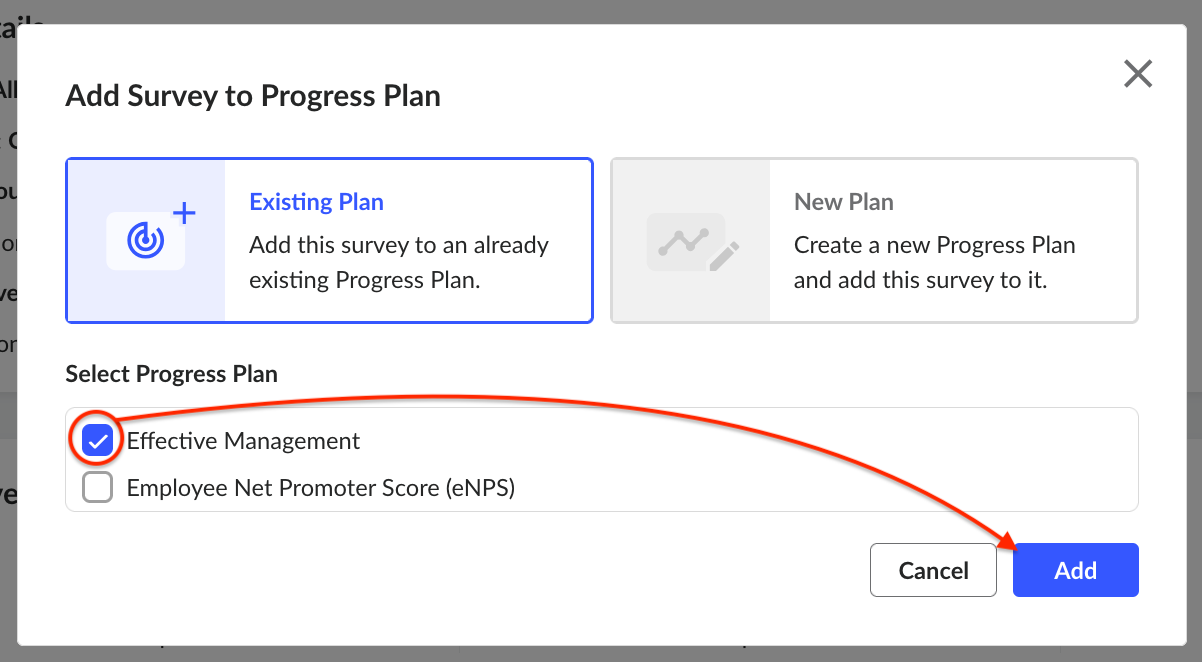This screenshot has width=1202, height=662.
Task: Close the Add Survey dialog with X
Action: (1138, 74)
